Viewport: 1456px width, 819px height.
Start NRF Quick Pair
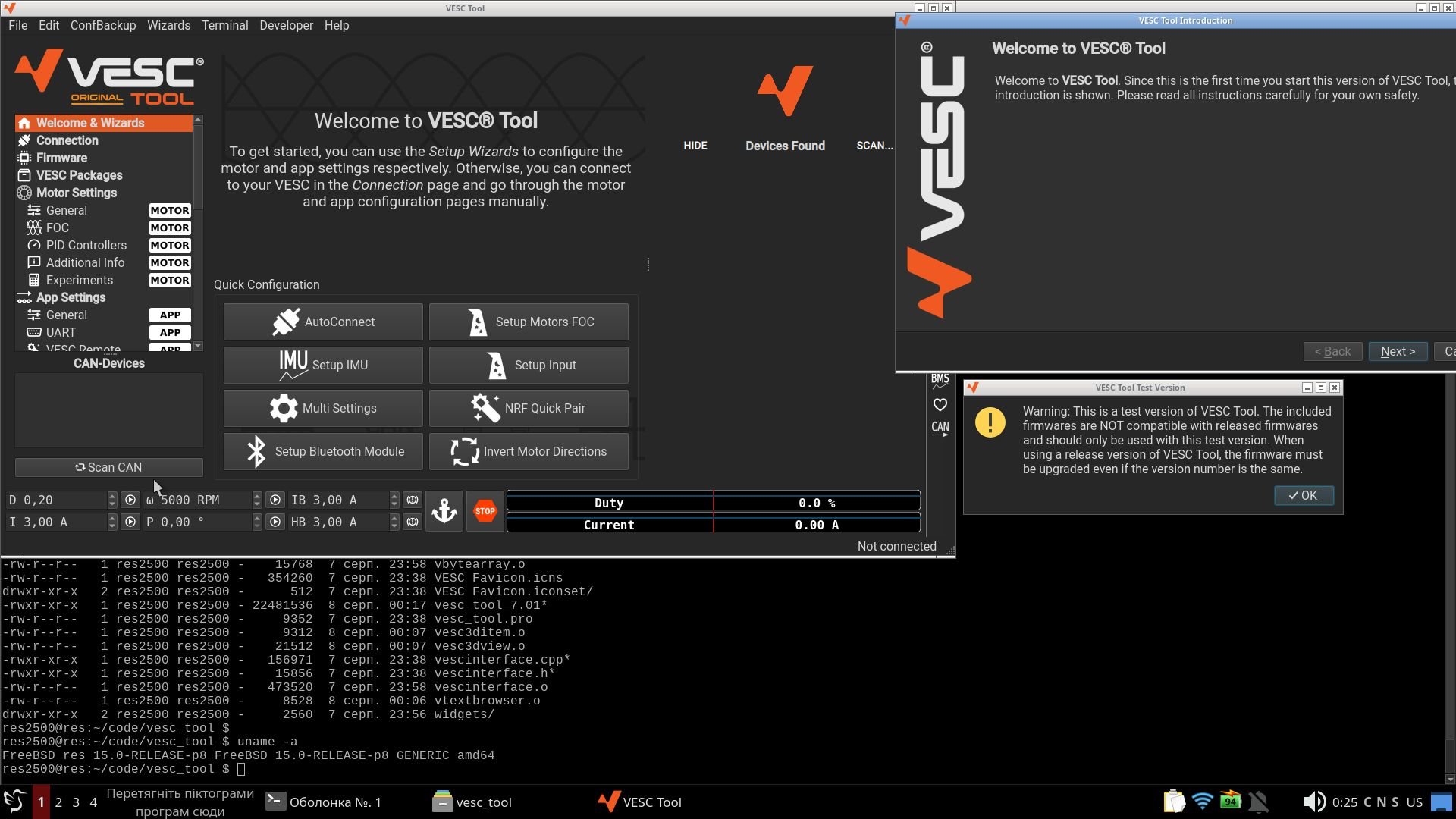click(529, 409)
